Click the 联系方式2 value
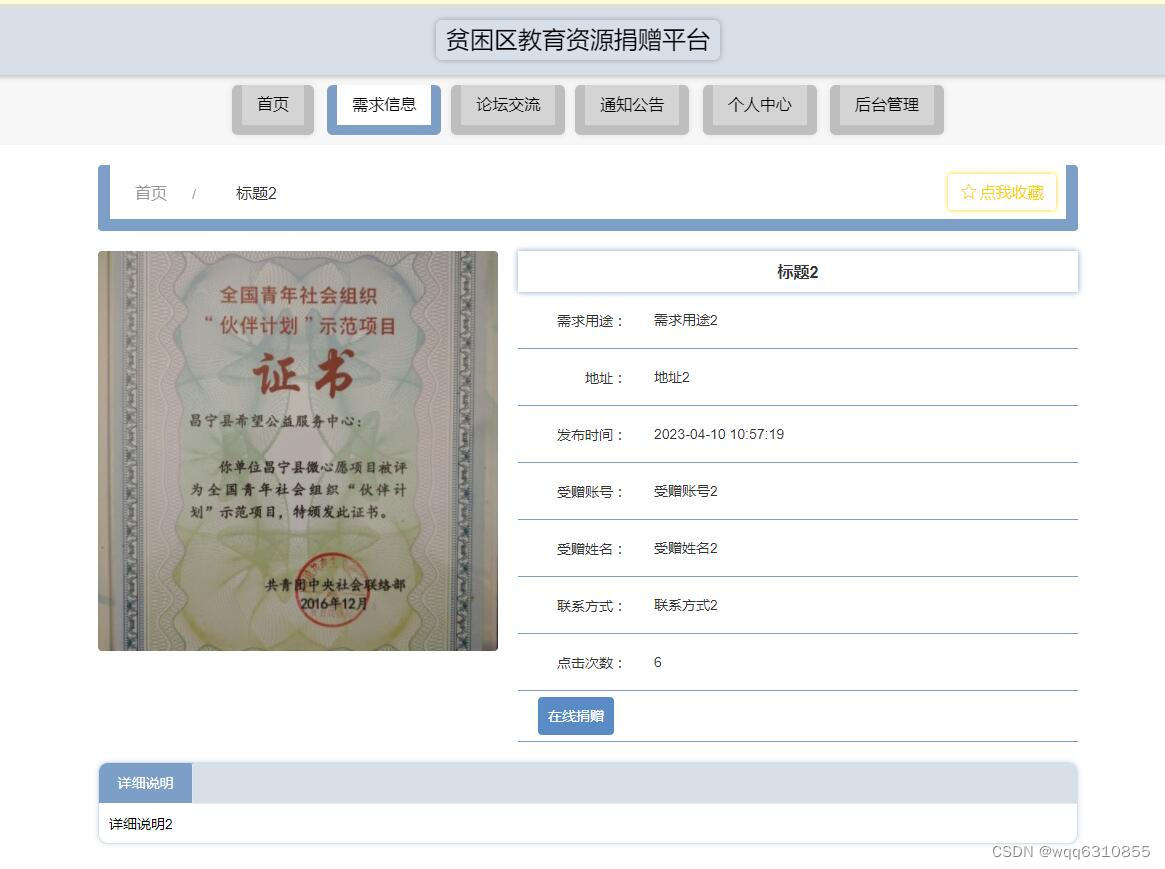Image resolution: width=1165 pixels, height=869 pixels. pyautogui.click(x=685, y=605)
